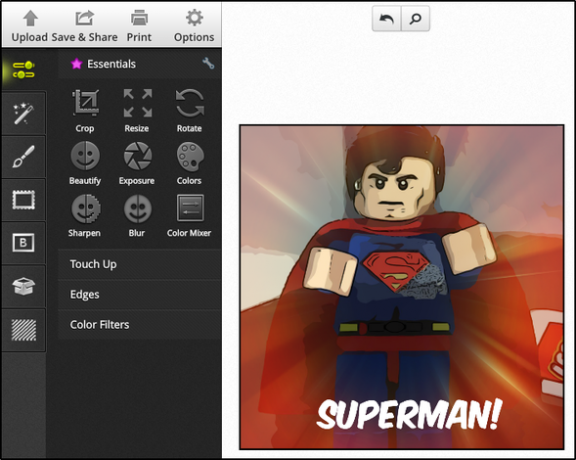Viewport: 576px width, 460px height.
Task: Open the Colors palette tool
Action: [x=189, y=163]
